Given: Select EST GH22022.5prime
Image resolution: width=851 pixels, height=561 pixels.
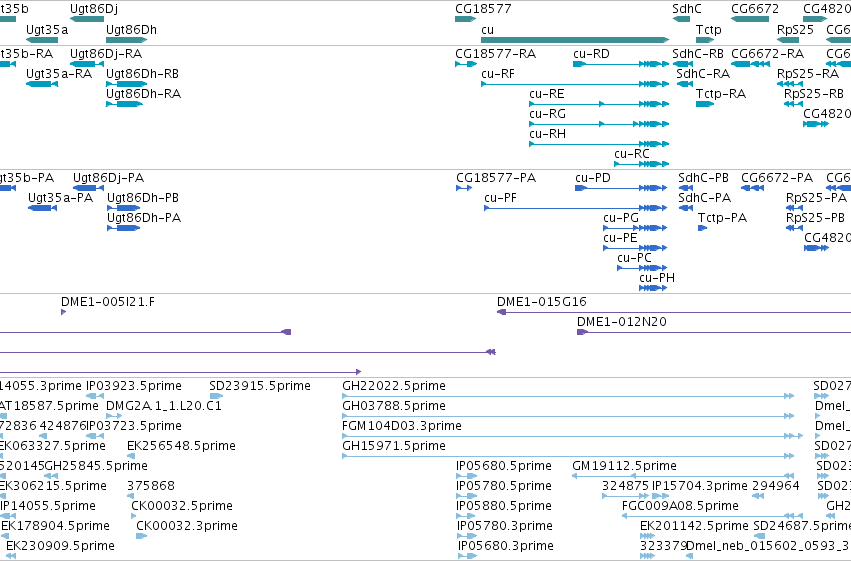Looking at the screenshot, I should click(568, 396).
